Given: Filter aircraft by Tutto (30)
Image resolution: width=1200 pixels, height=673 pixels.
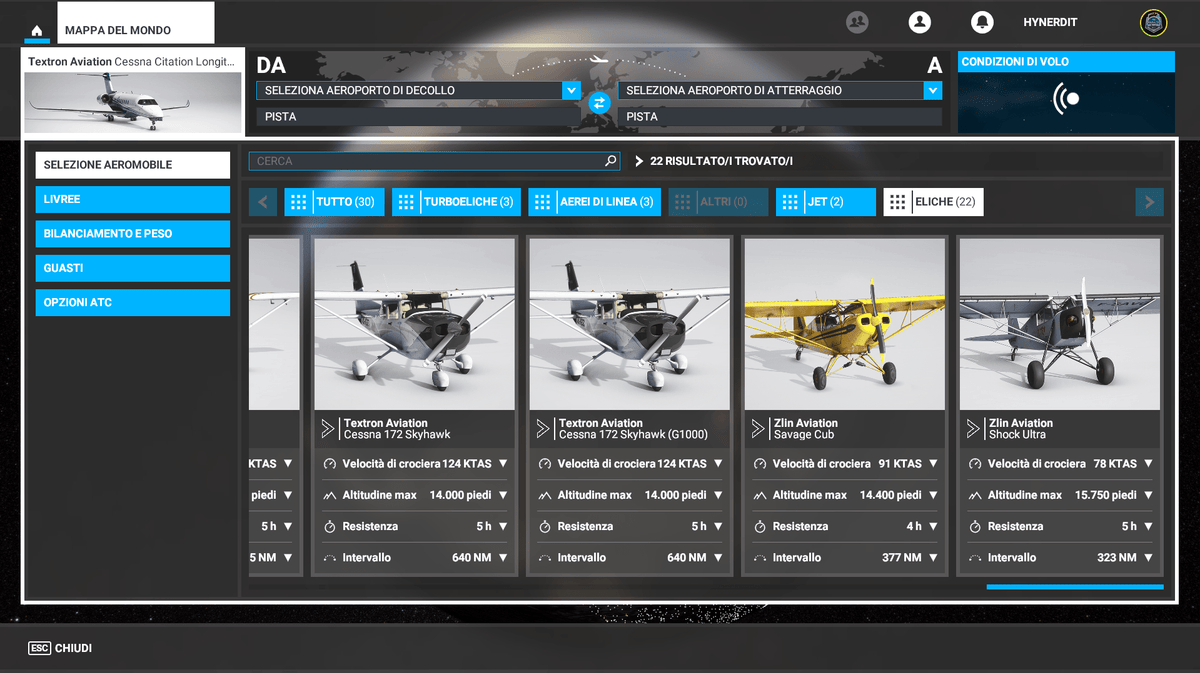Looking at the screenshot, I should click(334, 202).
